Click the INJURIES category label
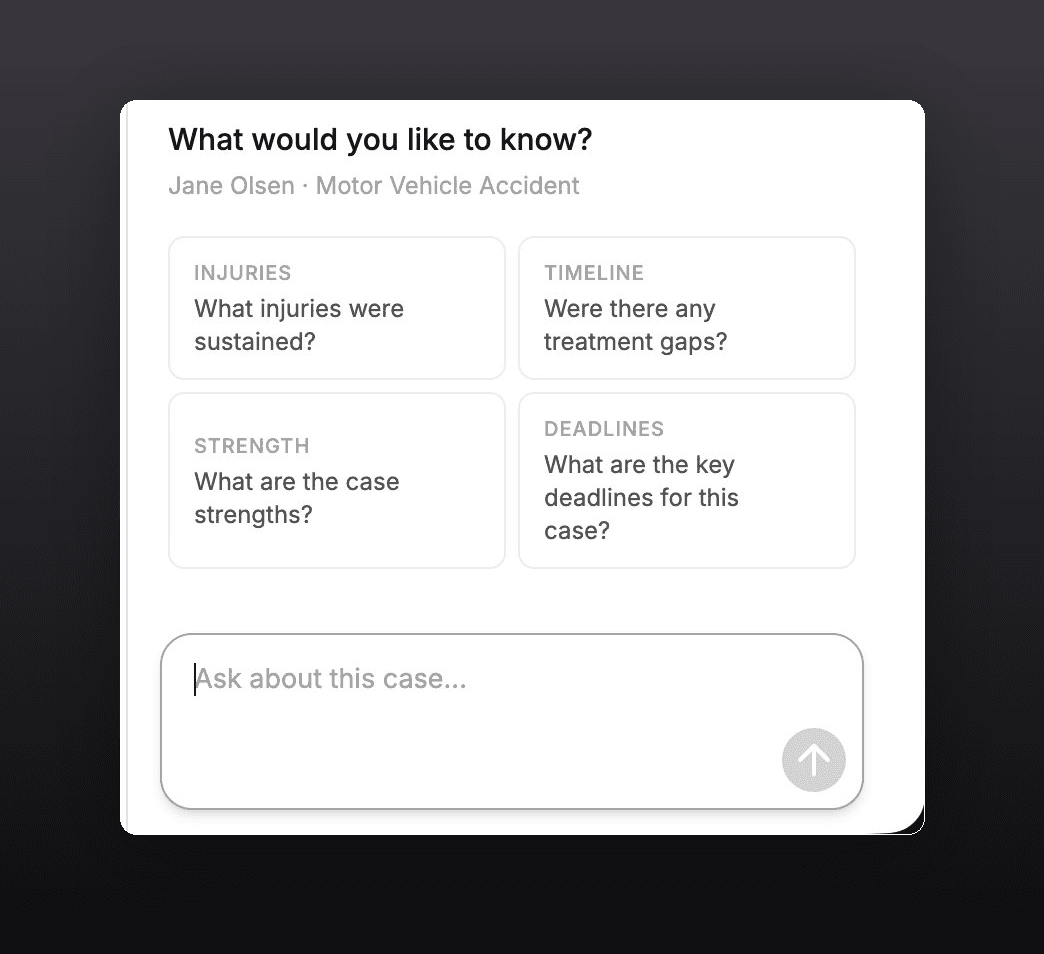 tap(242, 272)
